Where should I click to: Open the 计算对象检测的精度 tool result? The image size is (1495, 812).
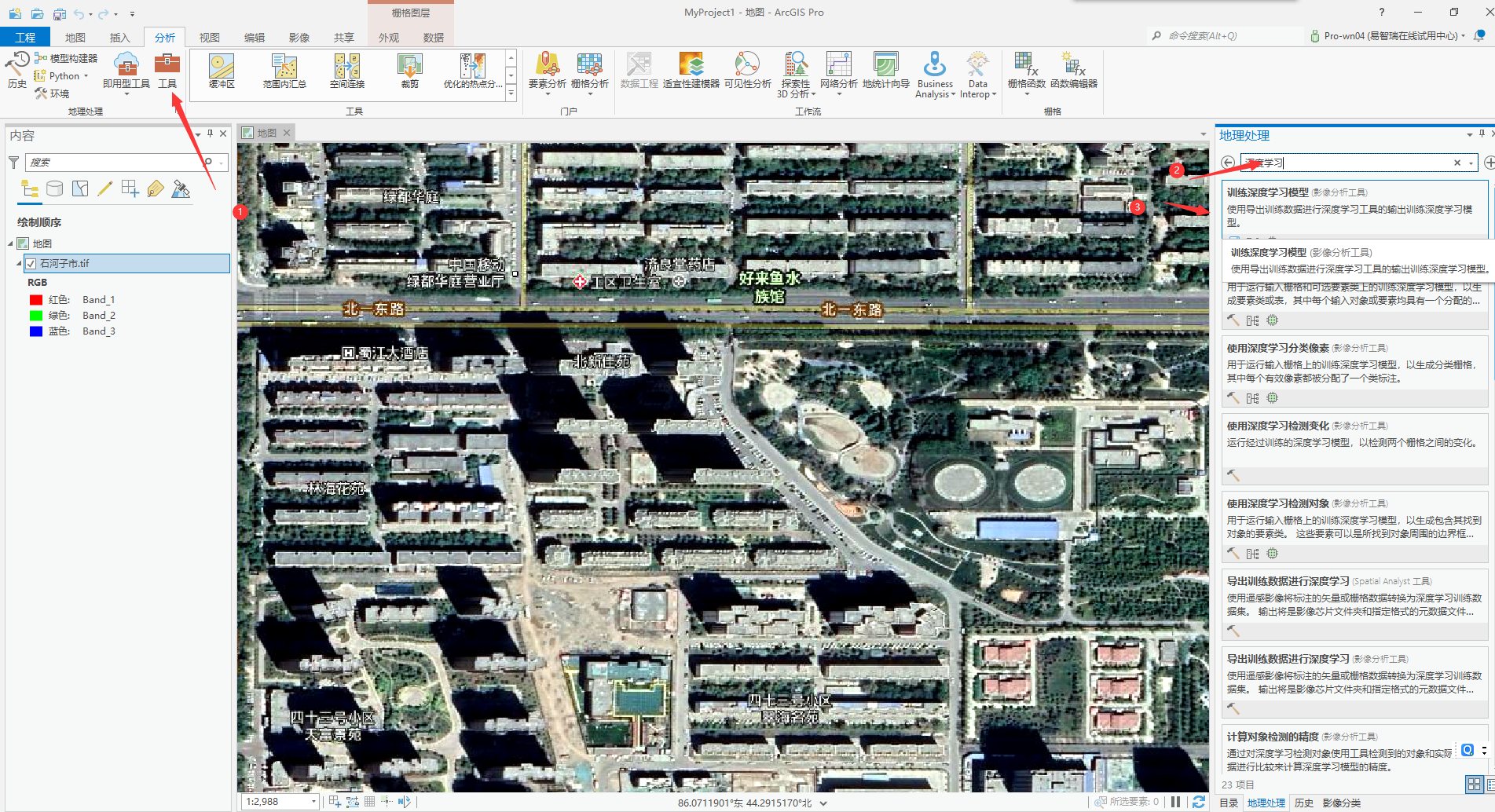point(1354,751)
